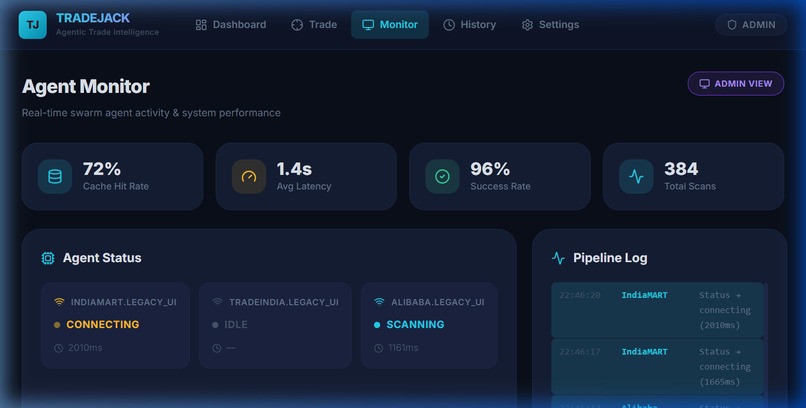The height and width of the screenshot is (408, 806).
Task: Click the Pipeline Log scrollbar
Action: [766, 344]
